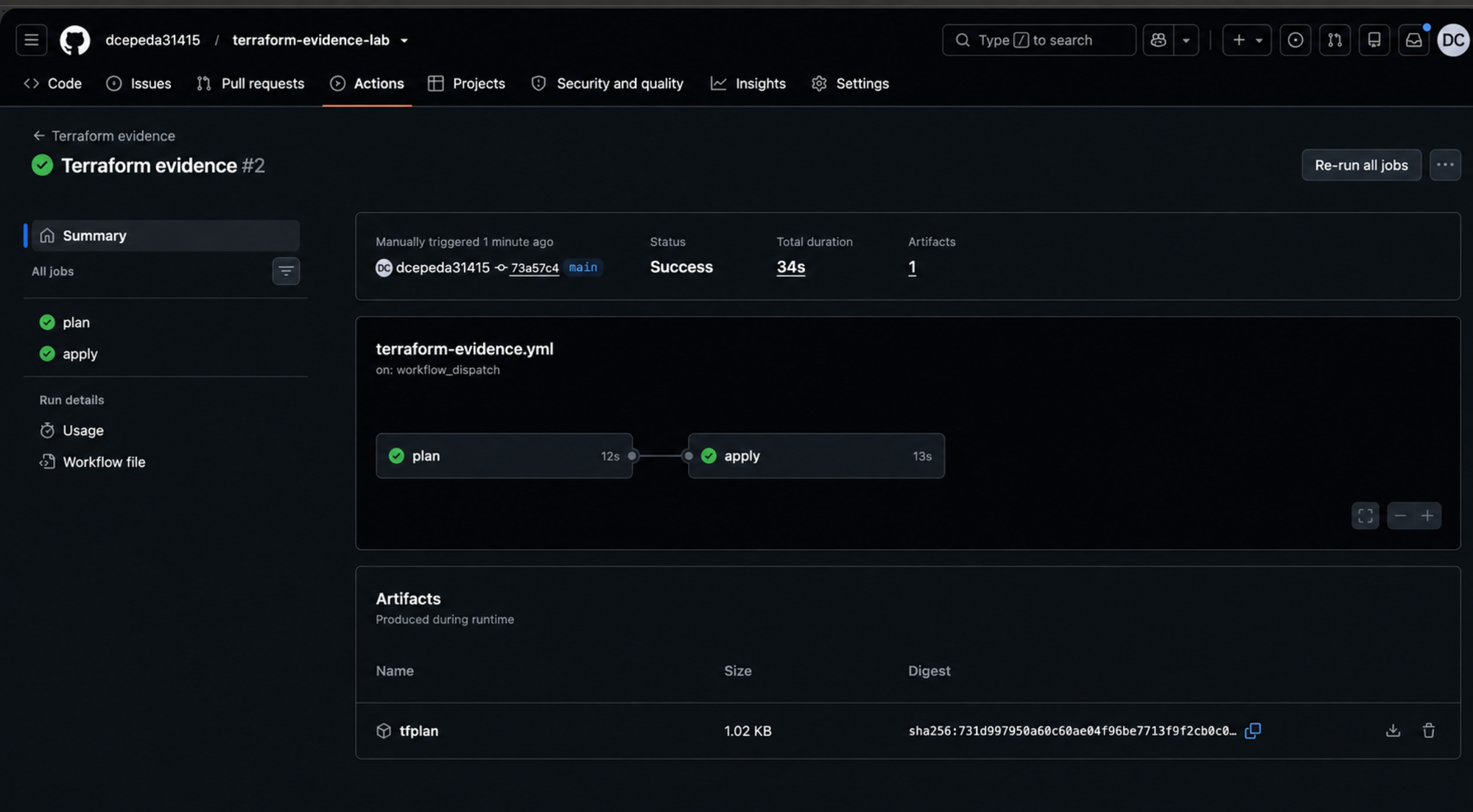Viewport: 1473px width, 812px height.
Task: Switch to the Issues tab
Action: 138,83
